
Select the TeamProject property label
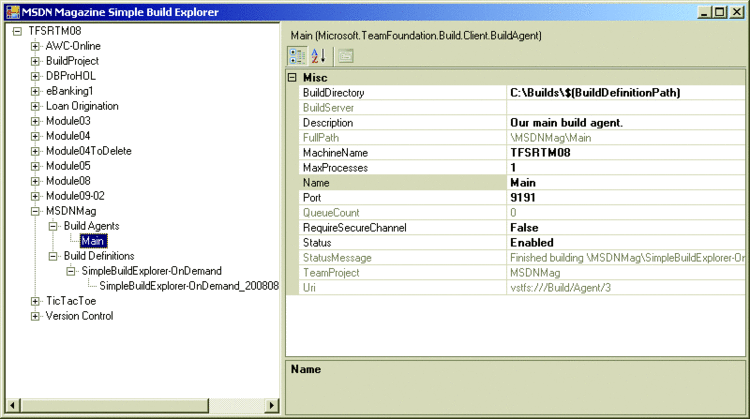coord(331,273)
